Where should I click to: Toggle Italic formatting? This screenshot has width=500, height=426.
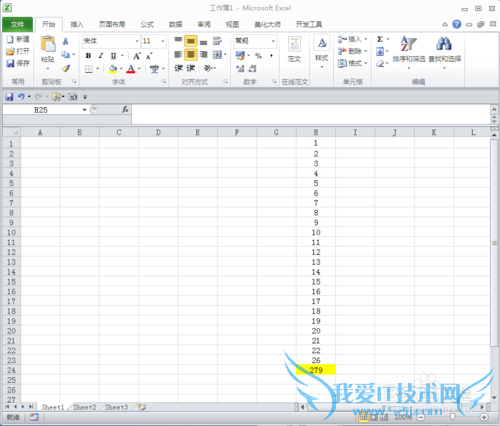[101, 56]
